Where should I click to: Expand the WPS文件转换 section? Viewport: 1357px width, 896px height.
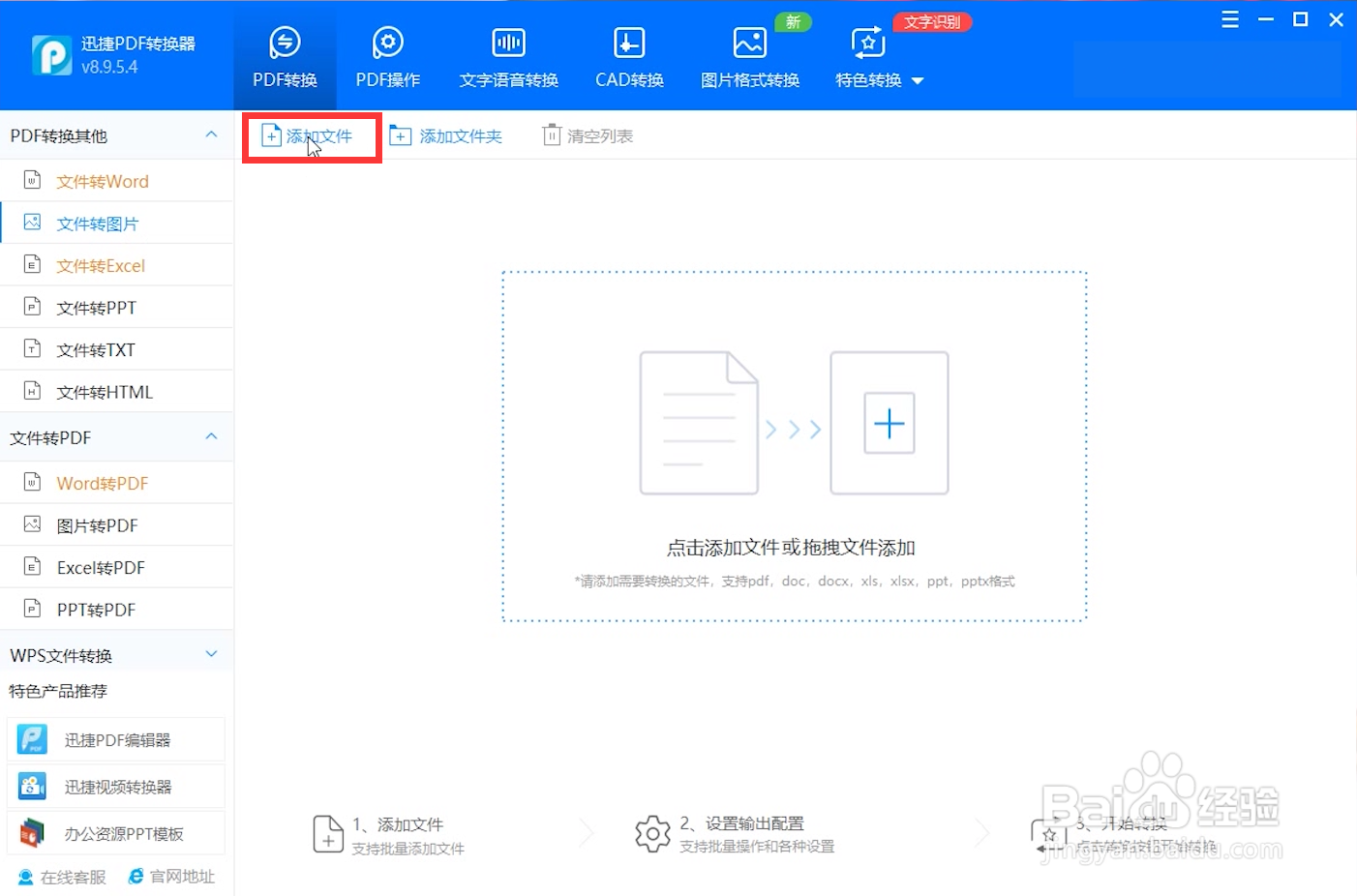[211, 653]
